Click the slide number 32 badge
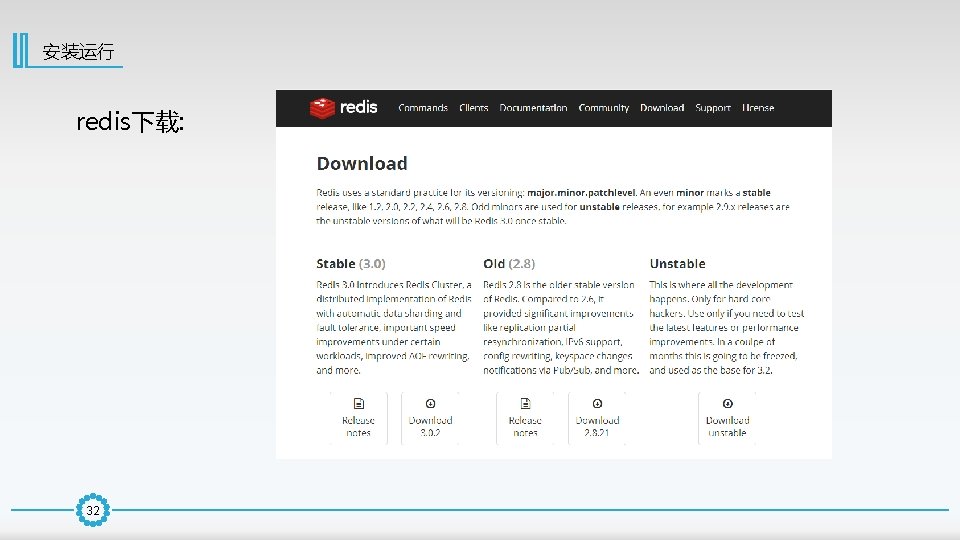The image size is (960, 540). click(93, 510)
